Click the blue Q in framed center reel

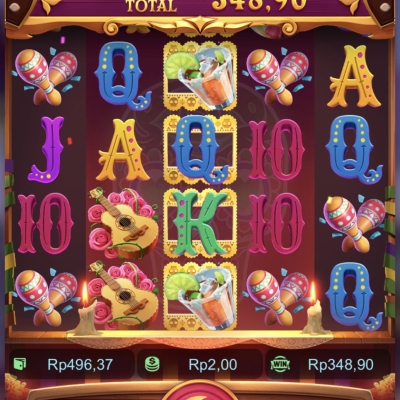200,149
